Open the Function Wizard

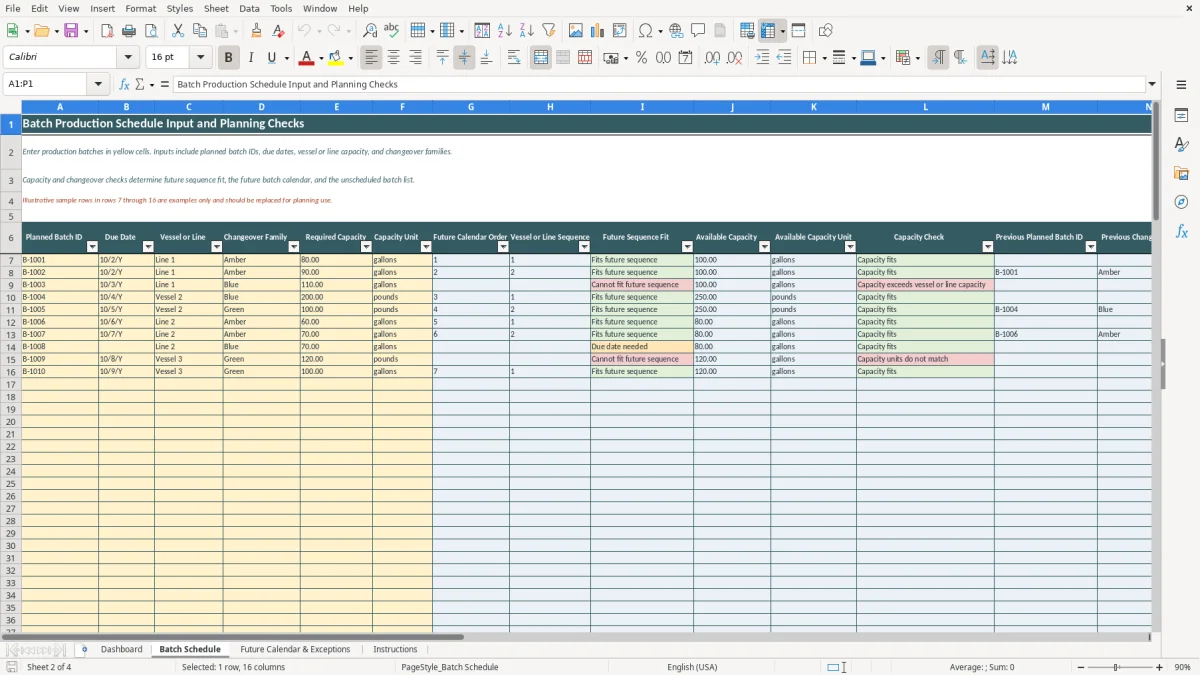[124, 84]
